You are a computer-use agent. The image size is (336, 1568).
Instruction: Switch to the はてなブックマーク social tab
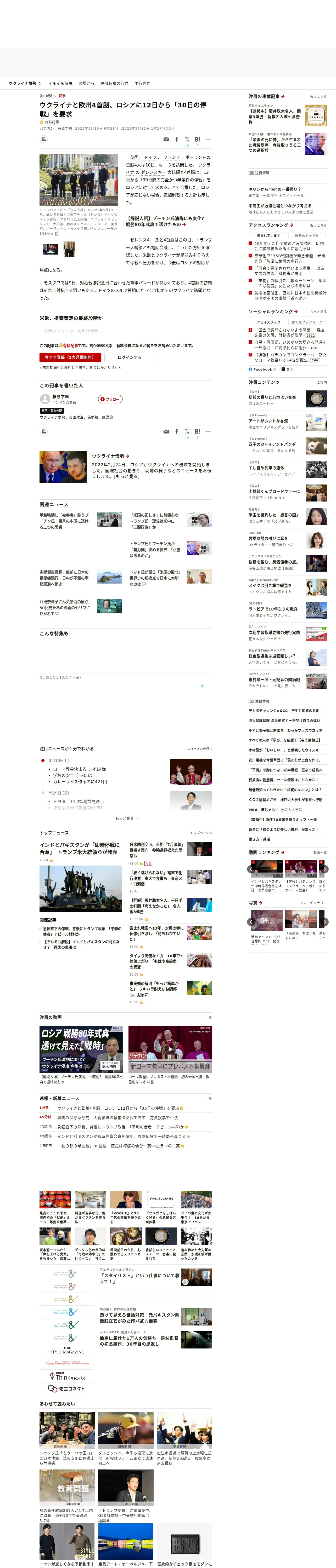coord(307,322)
